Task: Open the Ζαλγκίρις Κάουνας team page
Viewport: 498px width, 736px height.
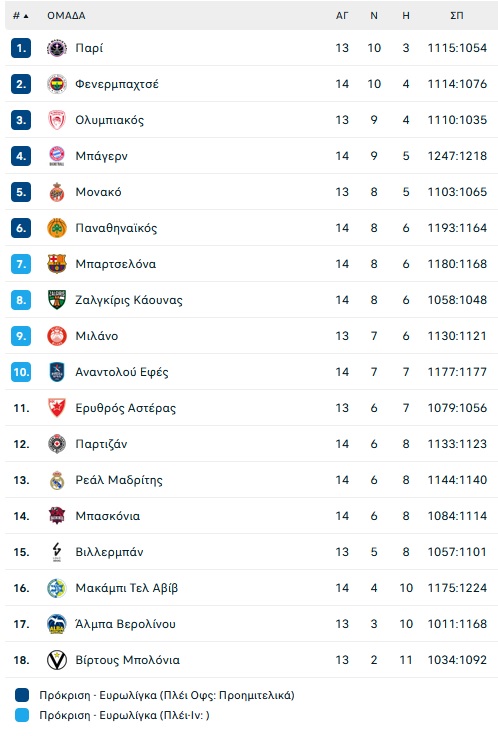Action: tap(129, 300)
